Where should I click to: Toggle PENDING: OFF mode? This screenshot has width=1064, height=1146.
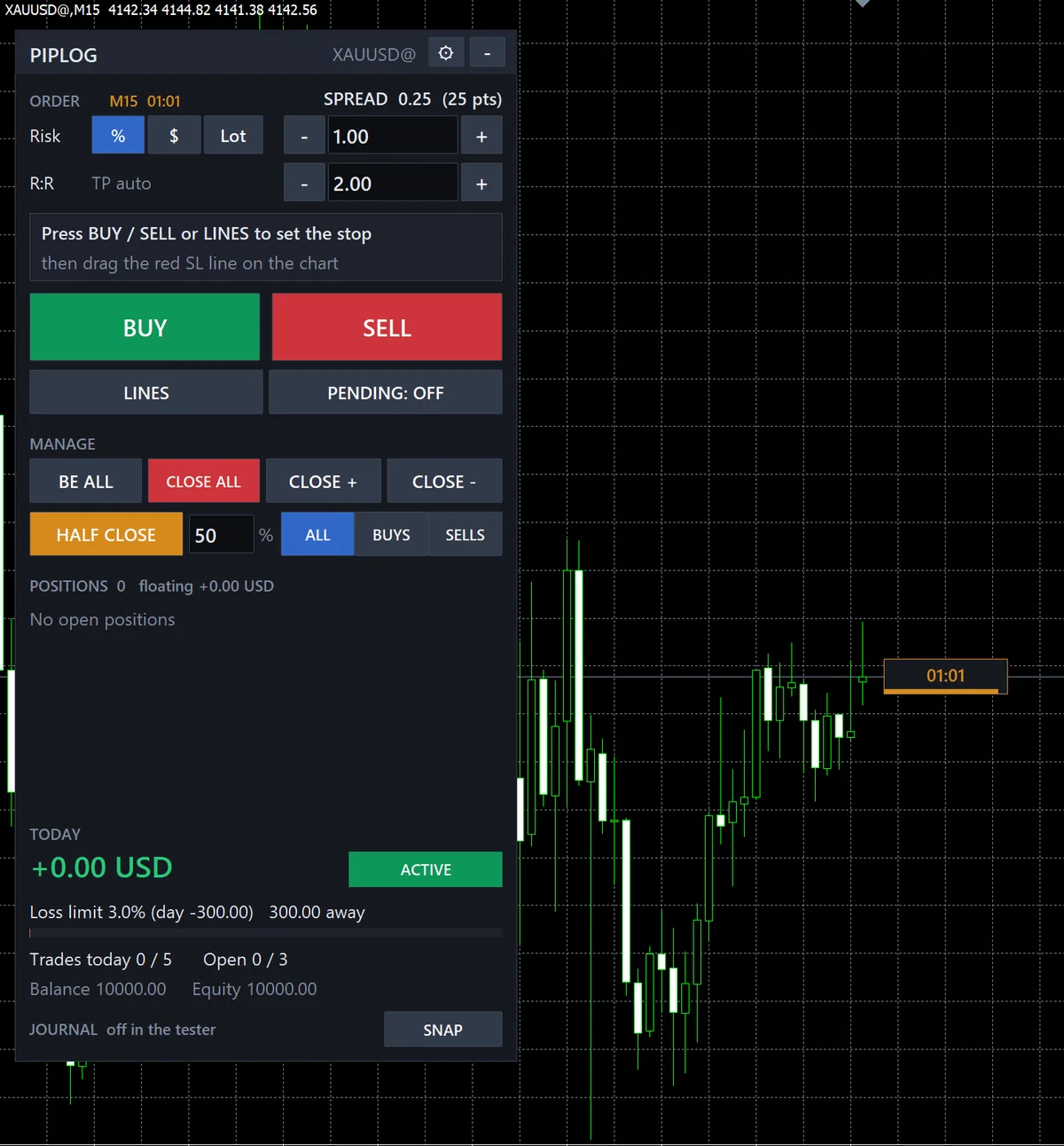386,392
